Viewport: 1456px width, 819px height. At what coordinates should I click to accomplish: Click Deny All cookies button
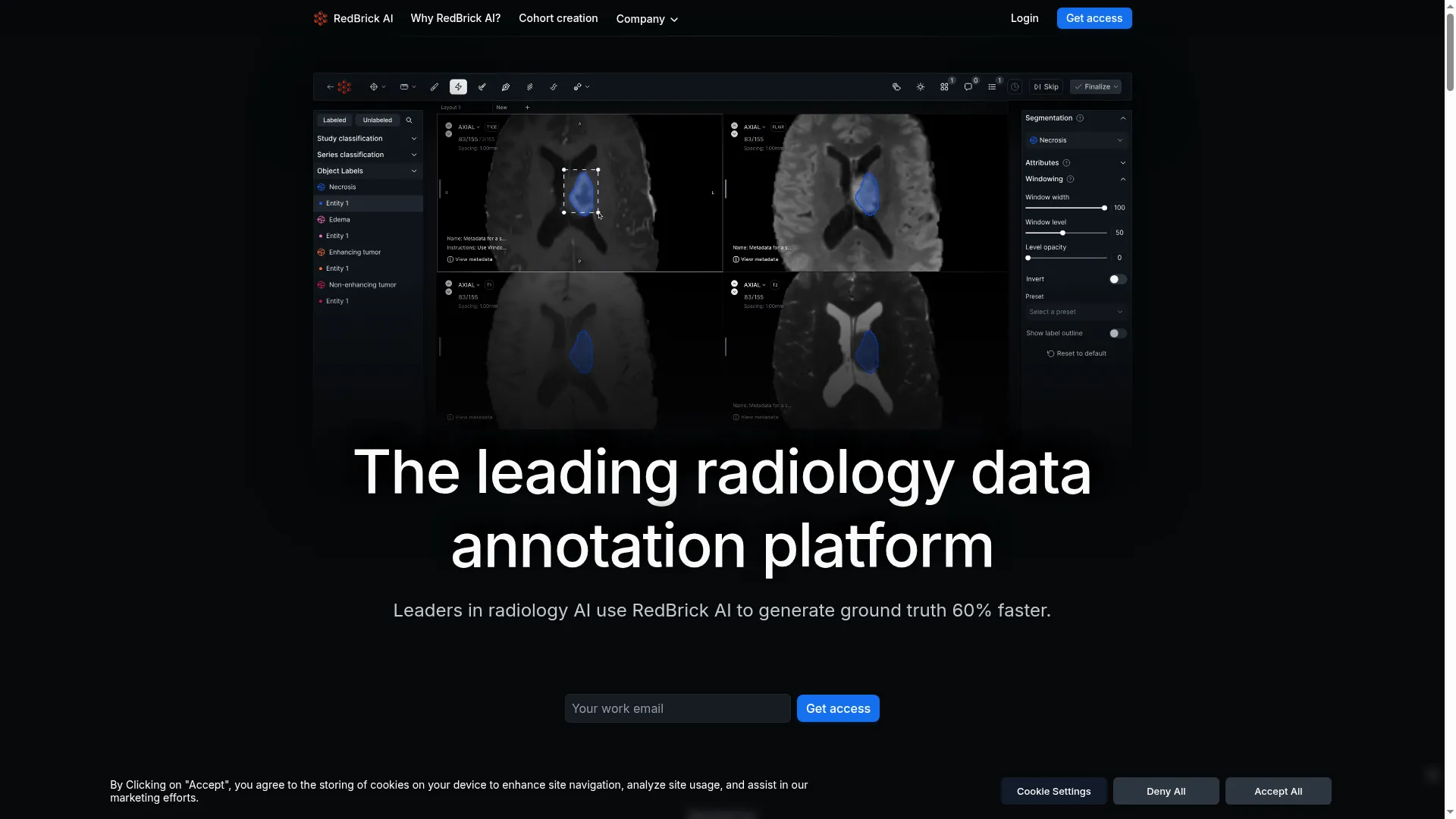coord(1166,791)
